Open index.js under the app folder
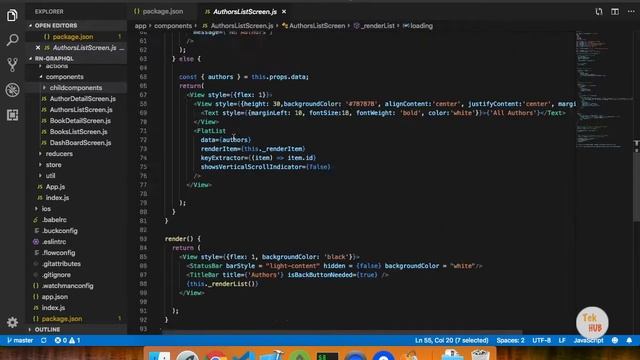 click(x=57, y=198)
